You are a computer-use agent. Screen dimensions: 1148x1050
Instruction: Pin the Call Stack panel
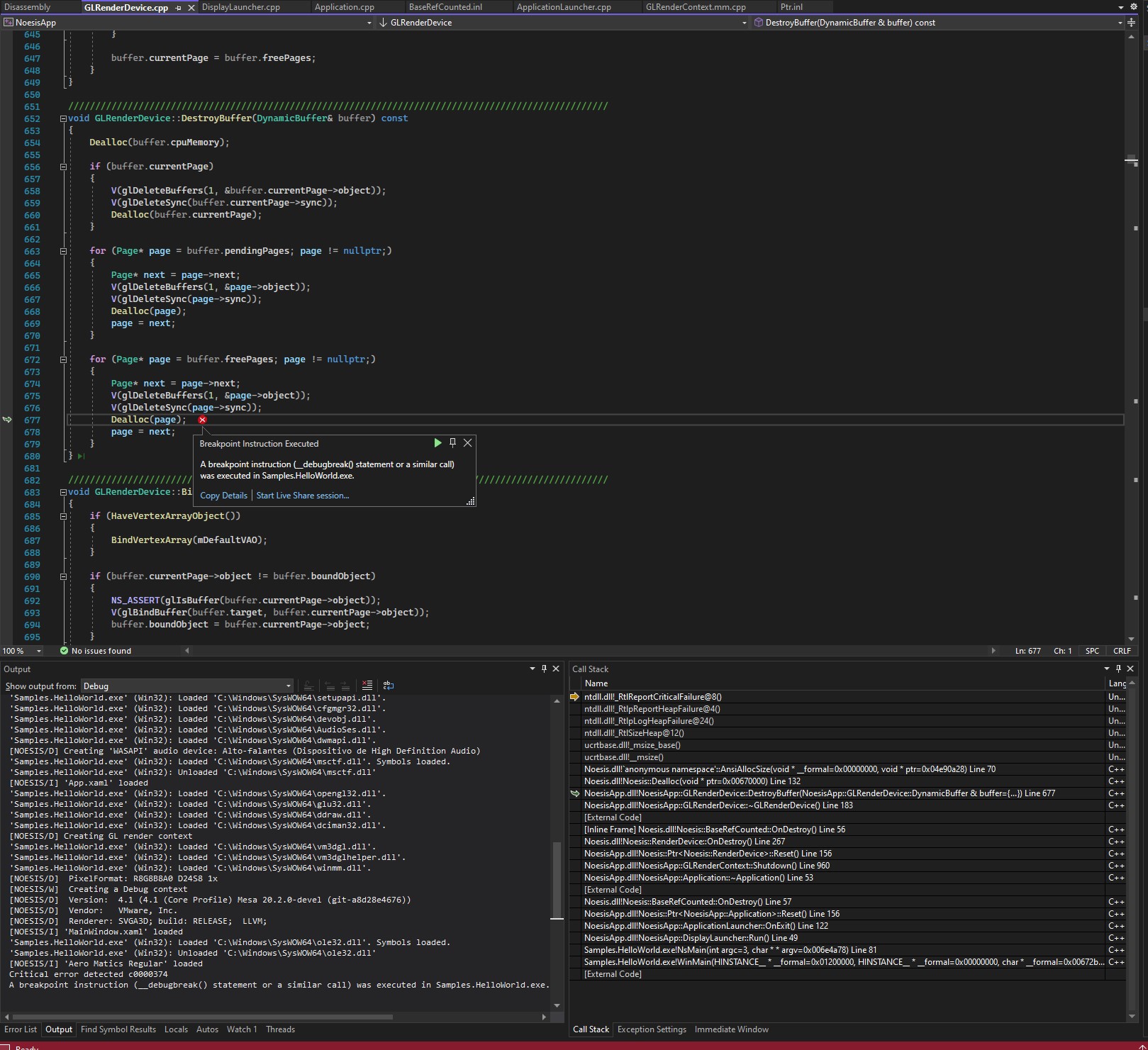[x=1118, y=669]
